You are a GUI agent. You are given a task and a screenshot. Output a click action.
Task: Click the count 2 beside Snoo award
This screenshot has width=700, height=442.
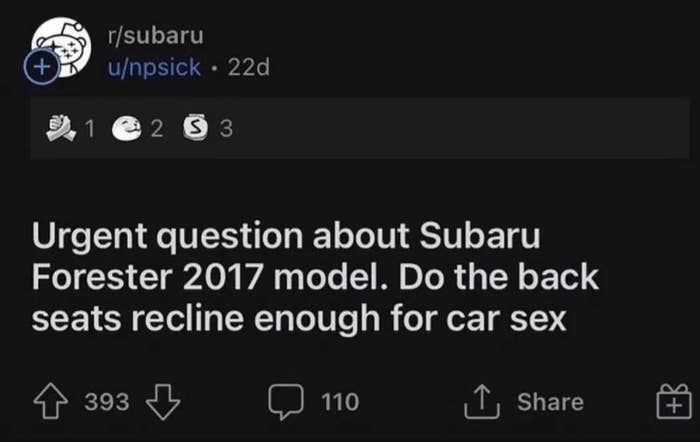click(x=155, y=128)
